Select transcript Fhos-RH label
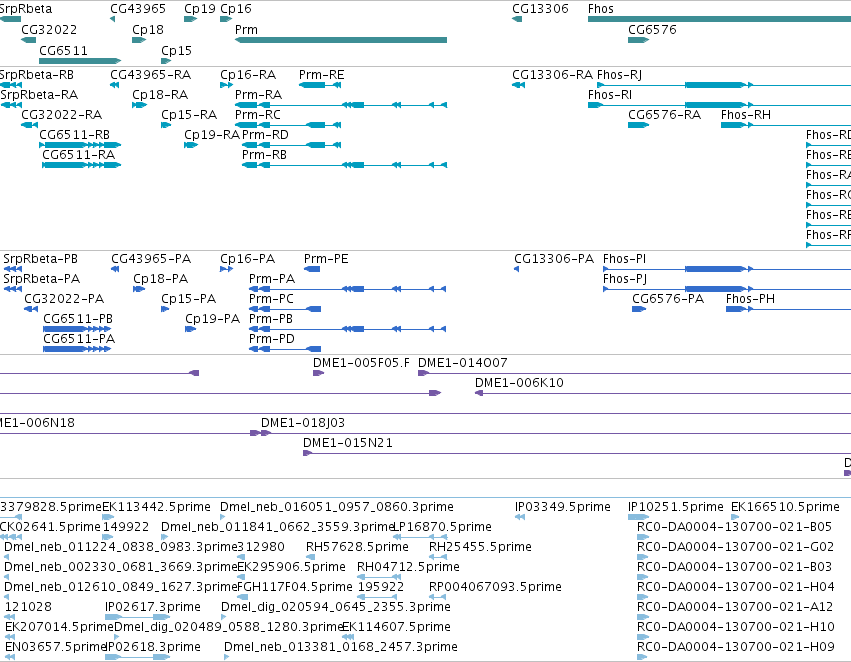 coord(746,115)
